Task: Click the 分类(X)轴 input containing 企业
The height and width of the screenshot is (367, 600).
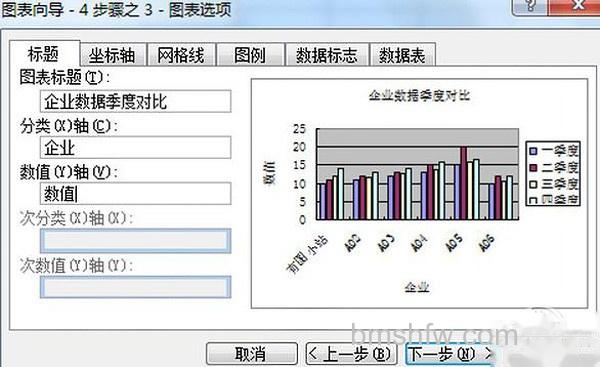Action: pyautogui.click(x=135, y=147)
